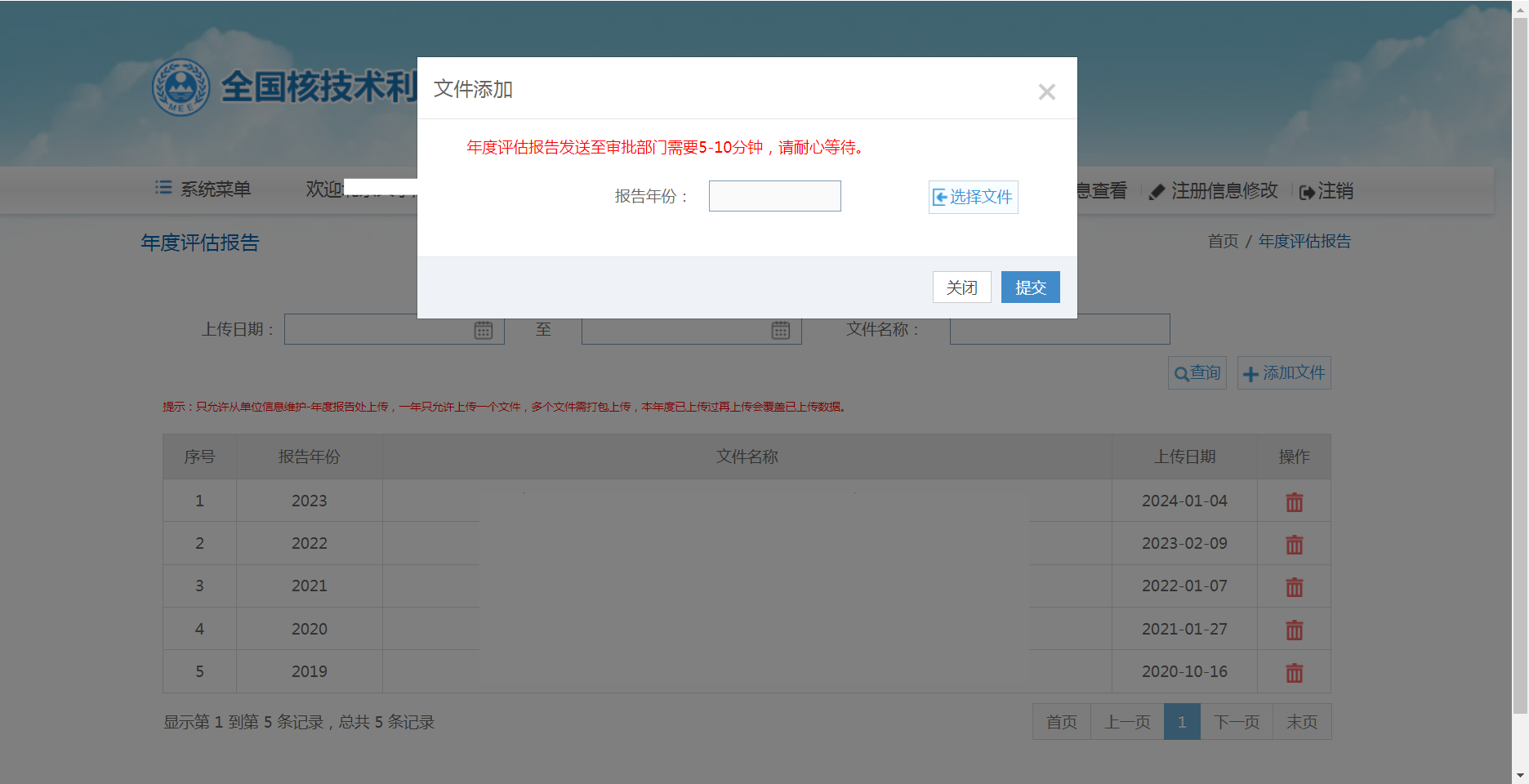Close the 文件添加 dialog with X
Image resolution: width=1529 pixels, height=784 pixels.
tap(1046, 91)
